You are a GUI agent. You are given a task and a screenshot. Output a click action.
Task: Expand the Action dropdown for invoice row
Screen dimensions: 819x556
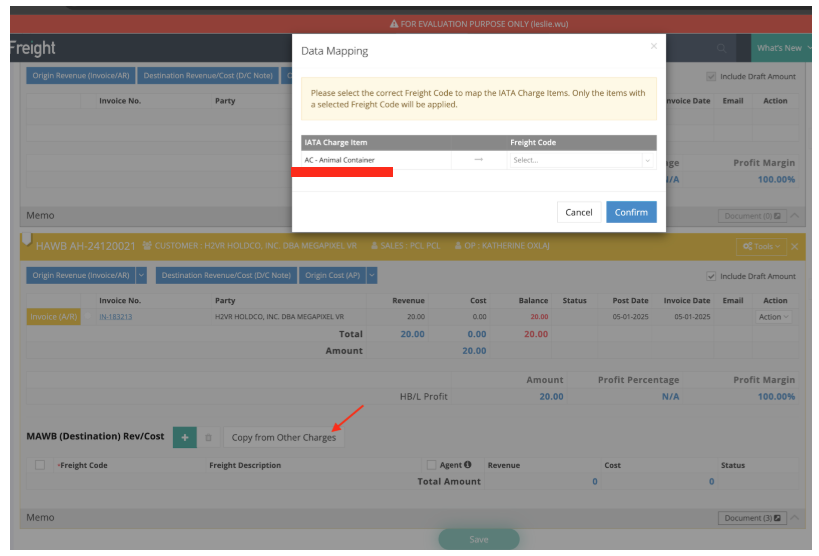(x=774, y=317)
